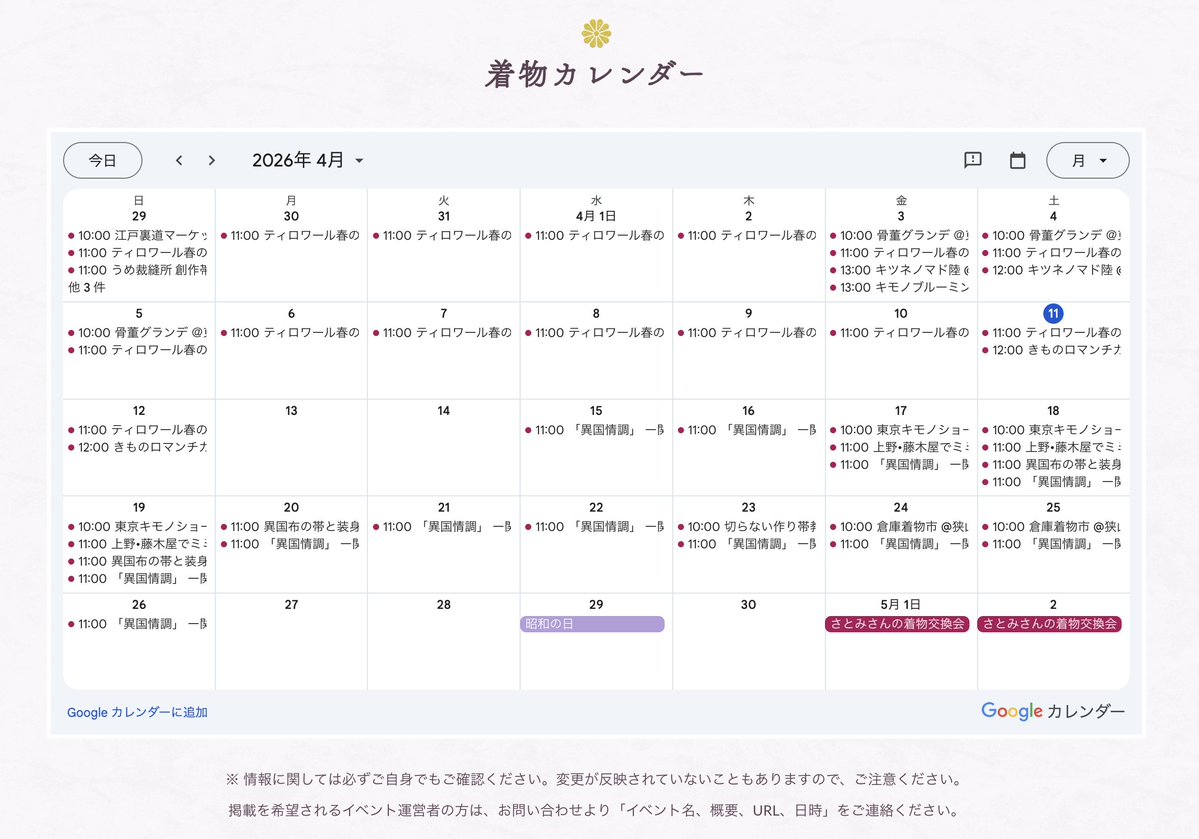Open 11:00 ティロワール春の event on 10th
This screenshot has height=839, width=1199.
[x=900, y=333]
